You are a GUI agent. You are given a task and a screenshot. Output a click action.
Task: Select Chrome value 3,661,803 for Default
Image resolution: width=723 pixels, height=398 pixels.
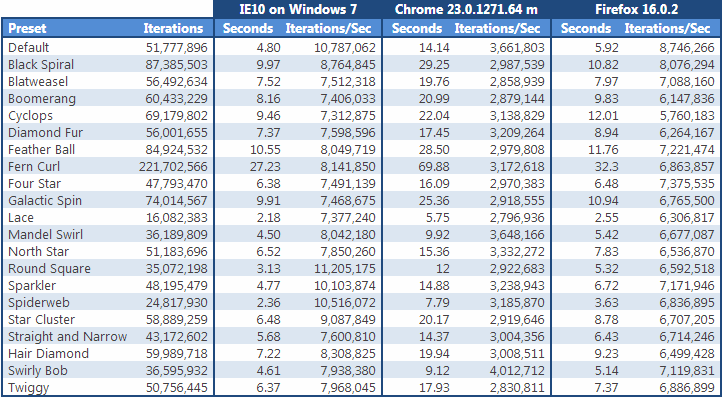(x=517, y=48)
